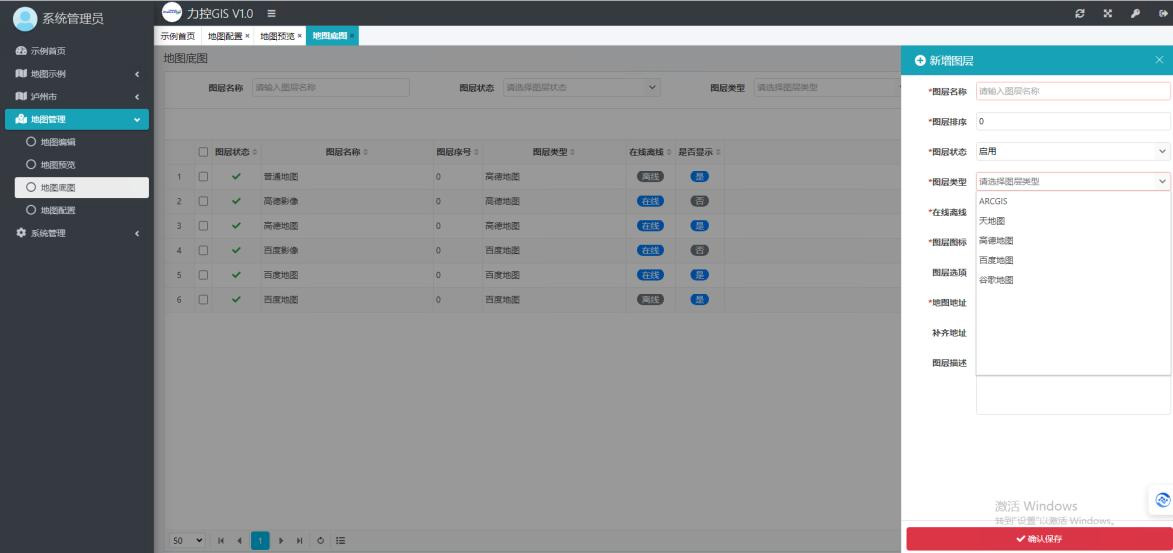Expand the 系统管理 sidebar section
The image size is (1173, 553).
tap(75, 233)
